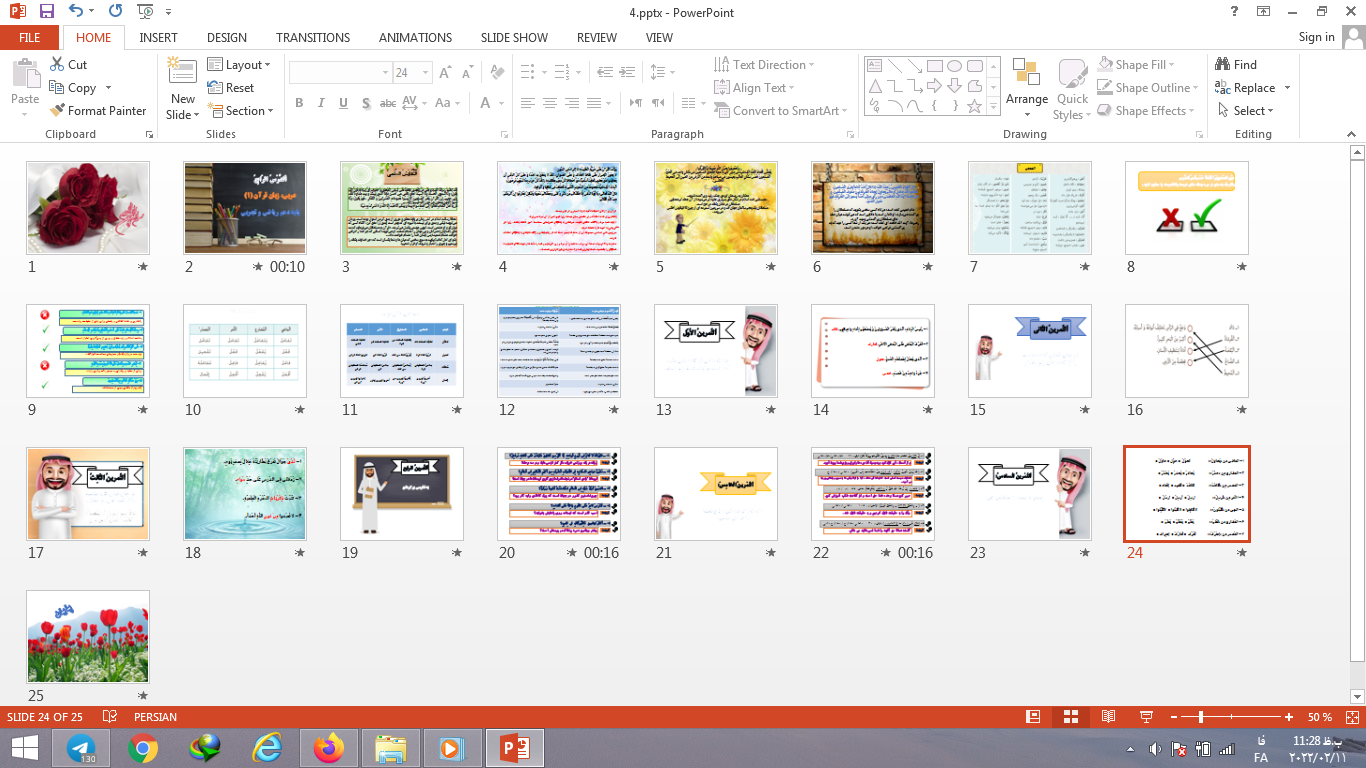This screenshot has width=1366, height=768.
Task: Click the Reset button in Slides group
Action: (x=231, y=88)
